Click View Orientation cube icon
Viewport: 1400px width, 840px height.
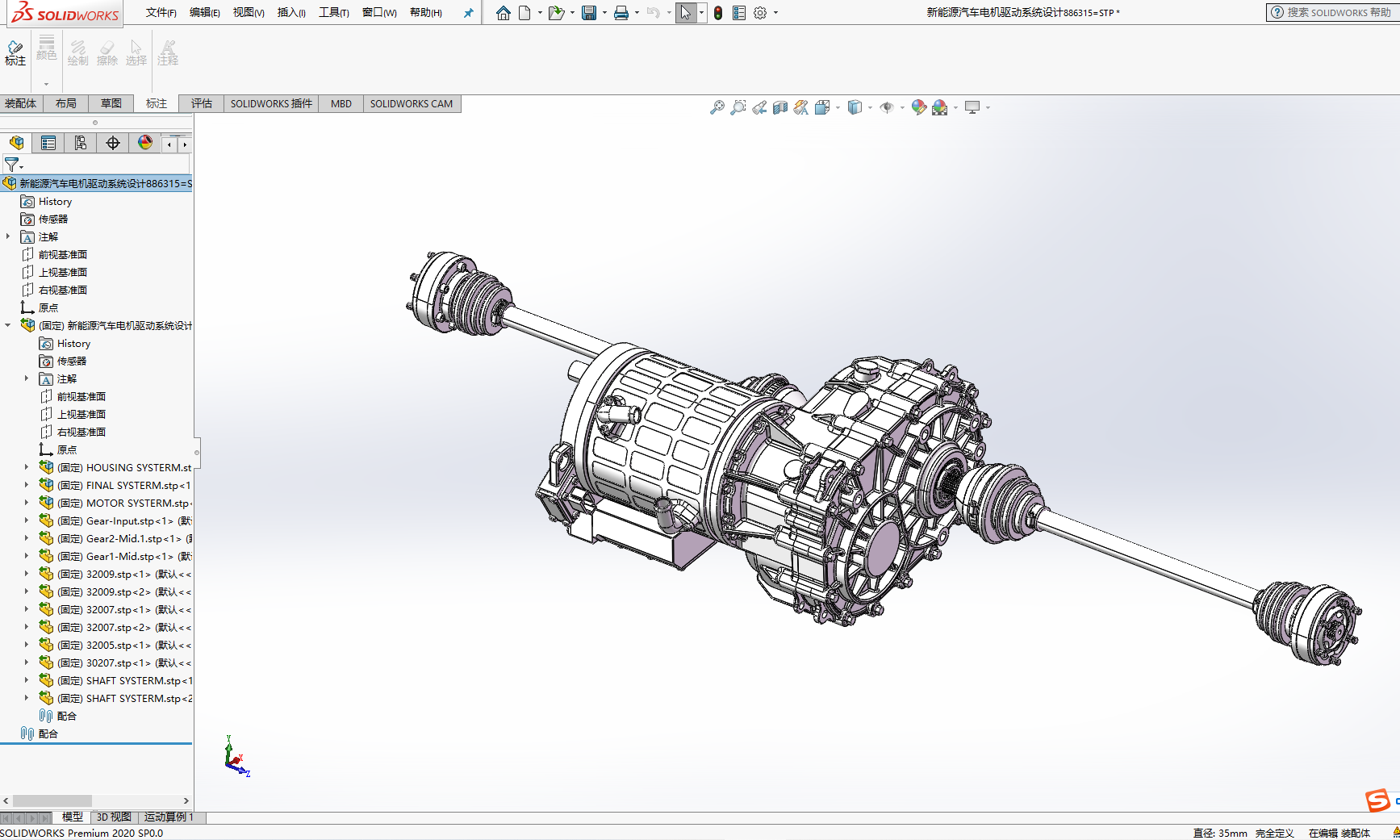click(x=822, y=107)
